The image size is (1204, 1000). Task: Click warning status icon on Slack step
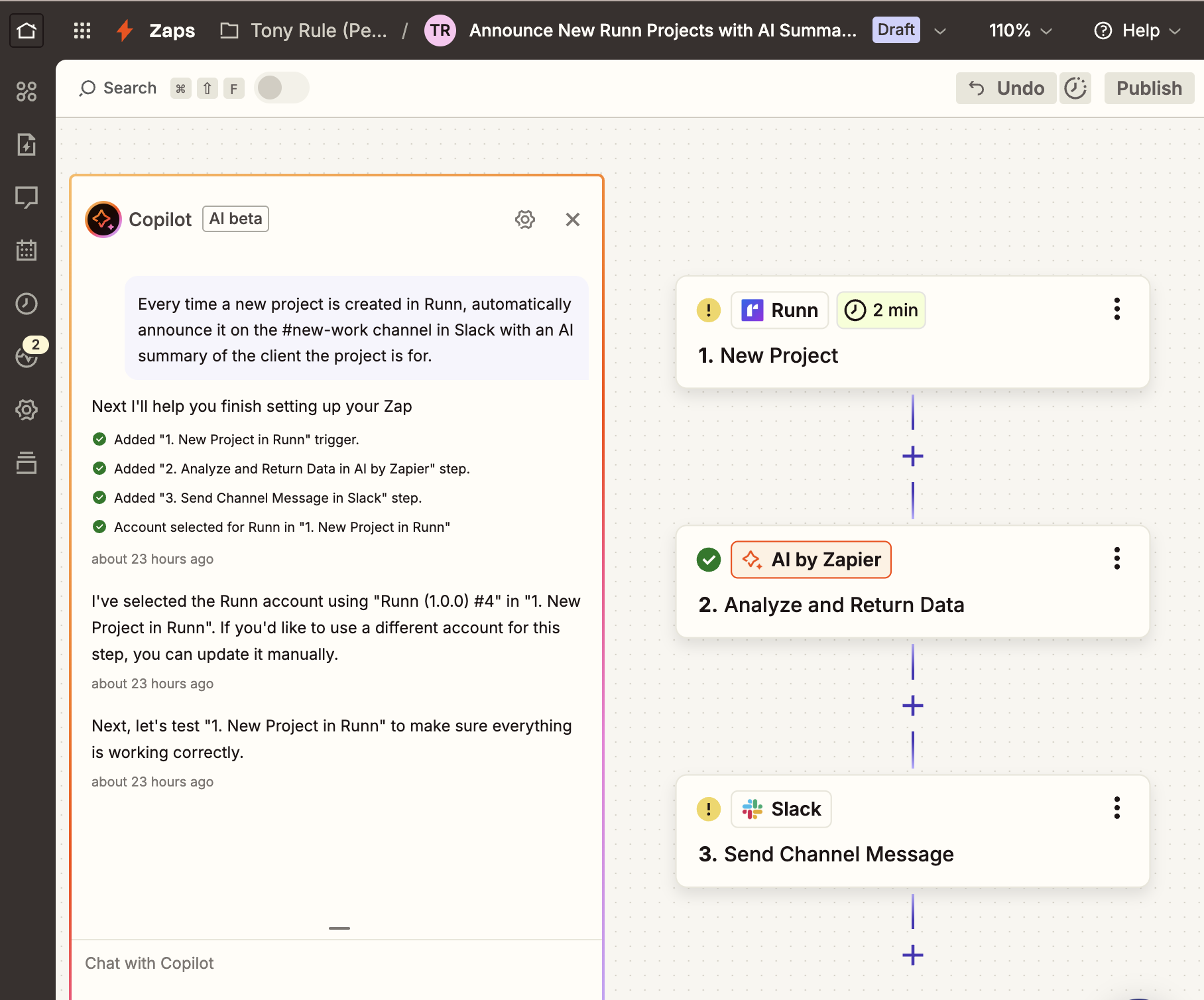(709, 809)
